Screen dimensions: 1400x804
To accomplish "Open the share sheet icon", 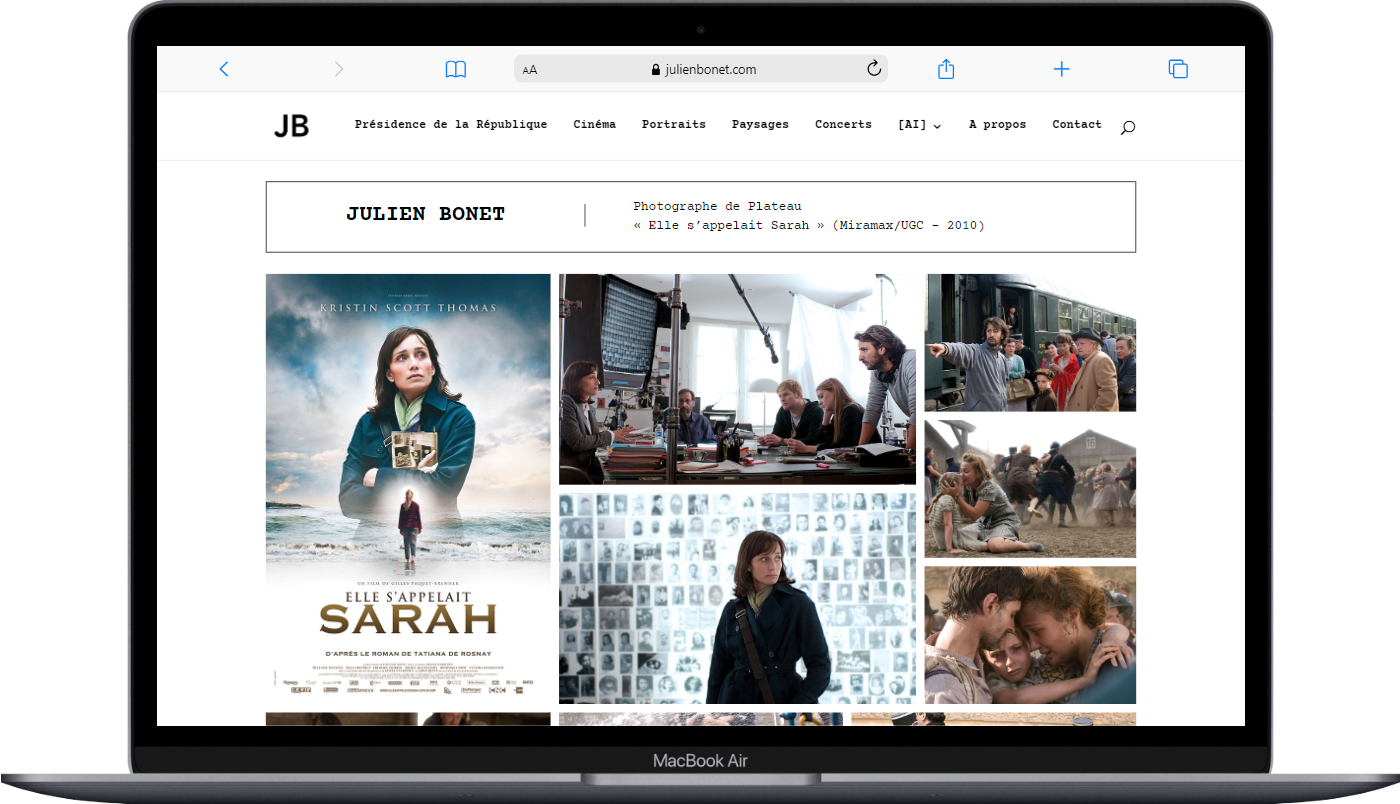I will point(946,69).
